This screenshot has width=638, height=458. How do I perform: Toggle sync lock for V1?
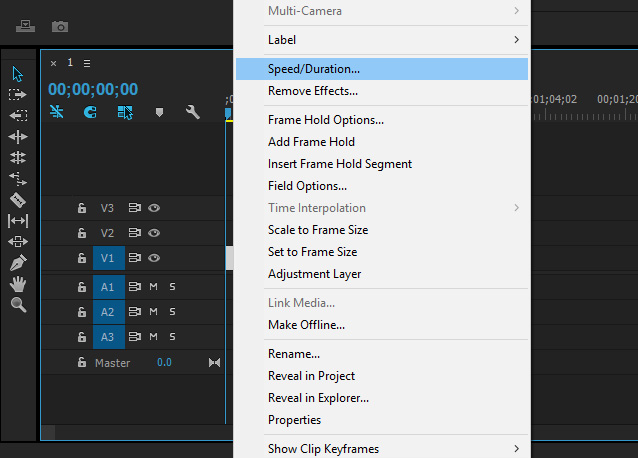coord(135,258)
